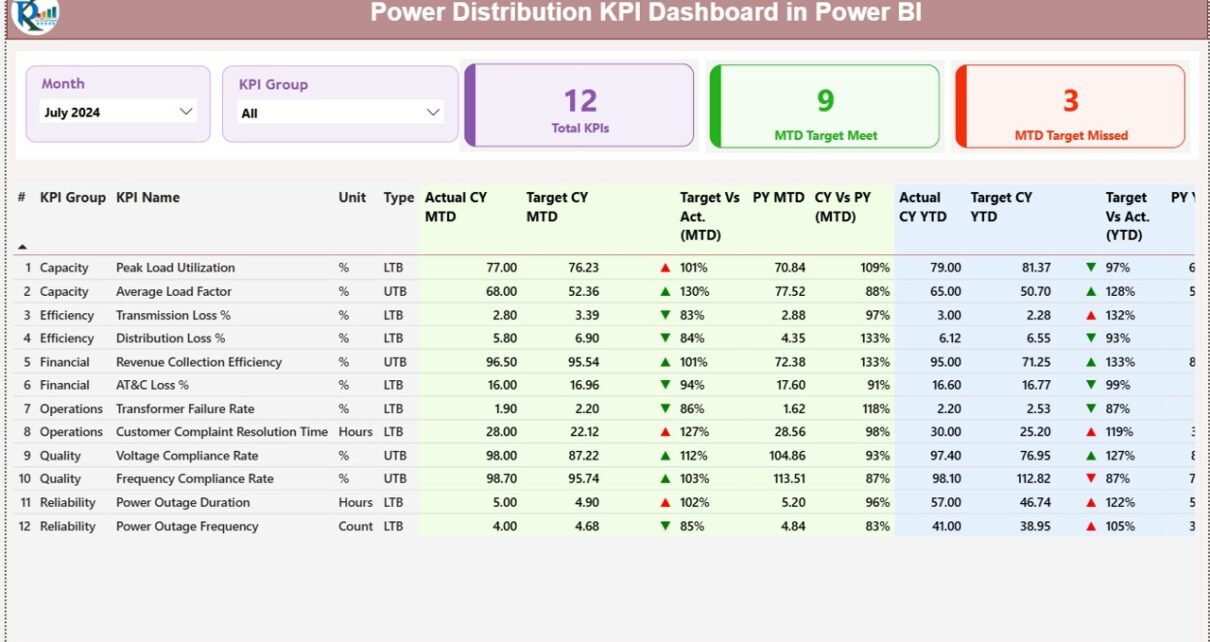The width and height of the screenshot is (1210, 642).
Task: Click red YTD down arrow for Frequency Compliance Rate
Action: pyautogui.click(x=1091, y=479)
